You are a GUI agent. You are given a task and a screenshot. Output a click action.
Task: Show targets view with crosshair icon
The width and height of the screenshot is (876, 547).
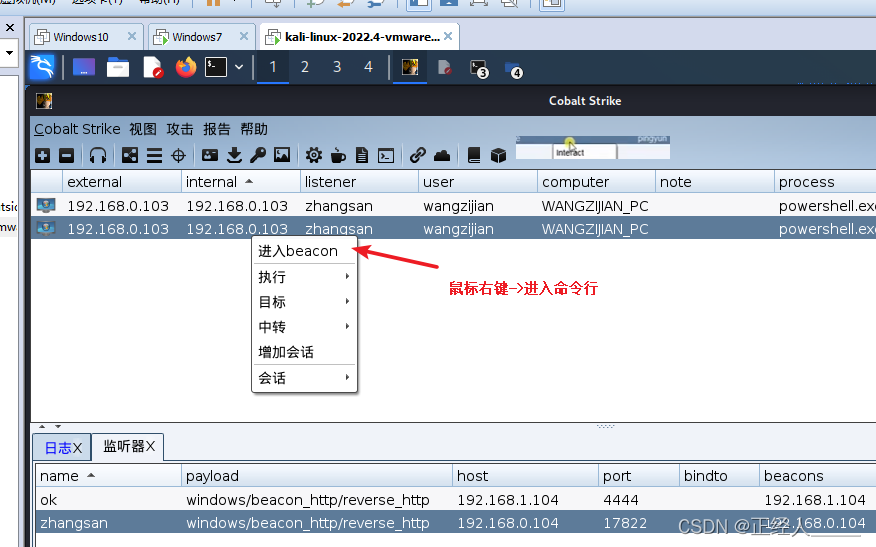click(x=178, y=155)
